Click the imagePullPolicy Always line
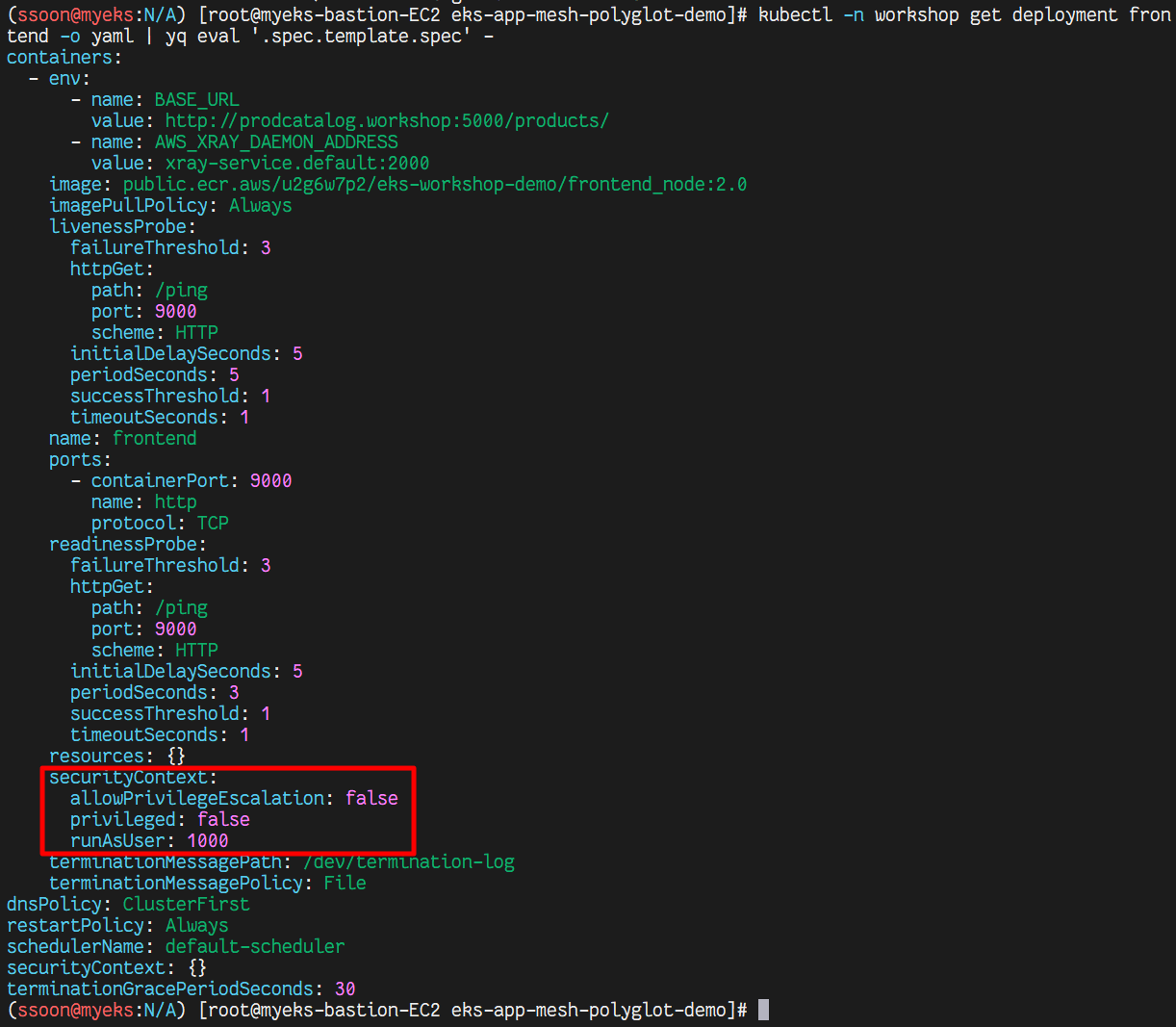Image resolution: width=1176 pixels, height=1027 pixels. pyautogui.click(x=170, y=206)
